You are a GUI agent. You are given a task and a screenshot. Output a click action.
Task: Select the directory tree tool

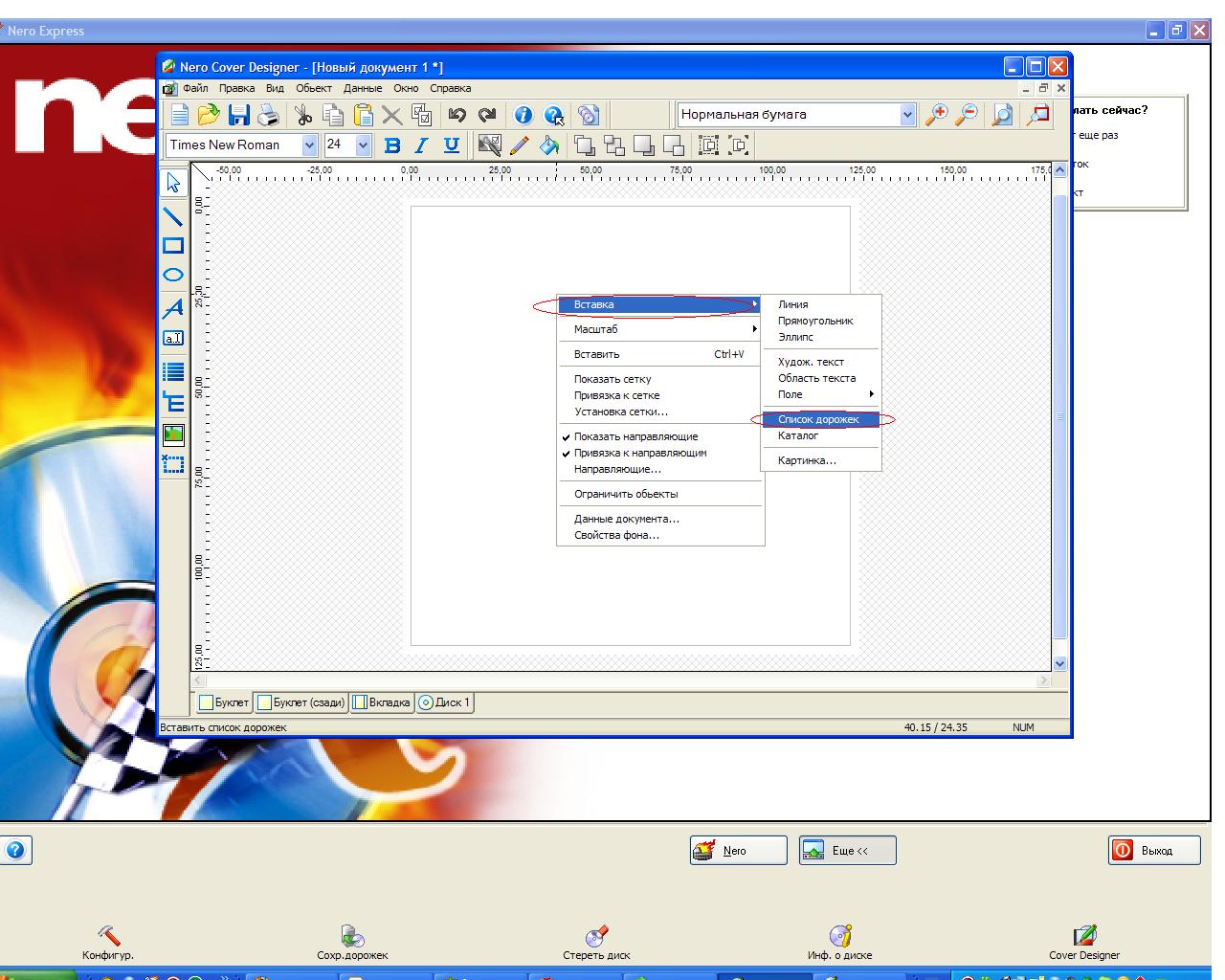[173, 401]
